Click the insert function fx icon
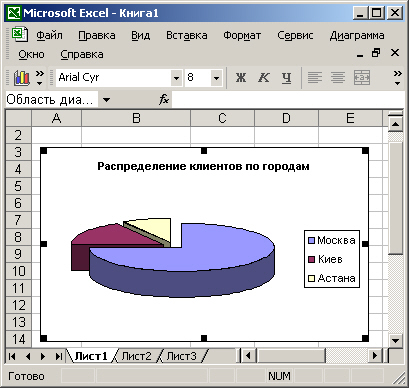 164,99
